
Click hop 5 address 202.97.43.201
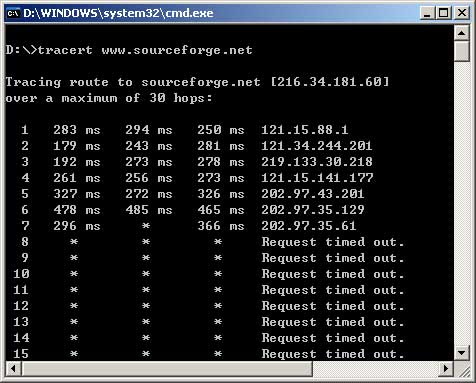pyautogui.click(x=313, y=194)
